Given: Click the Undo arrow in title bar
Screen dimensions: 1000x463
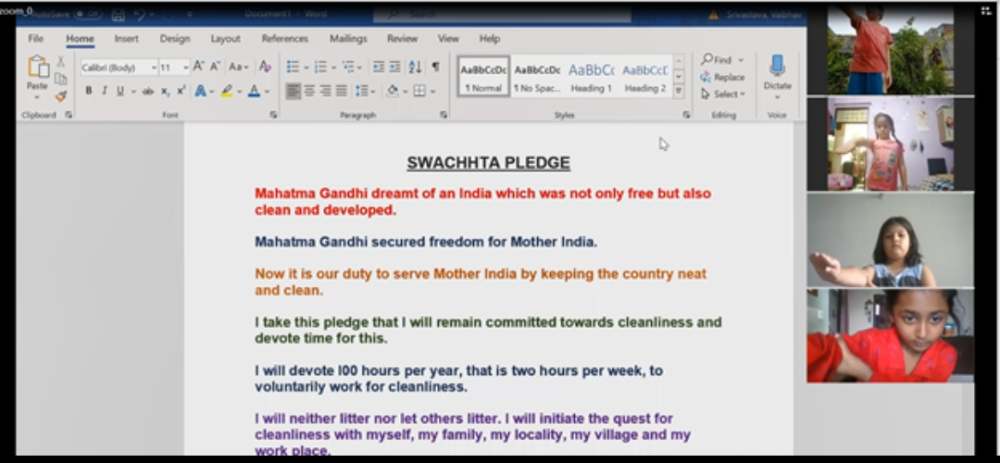Looking at the screenshot, I should point(140,15).
